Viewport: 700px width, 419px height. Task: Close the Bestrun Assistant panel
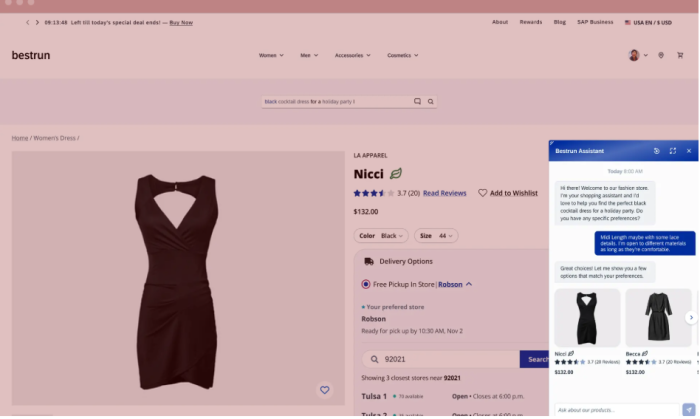tap(689, 151)
